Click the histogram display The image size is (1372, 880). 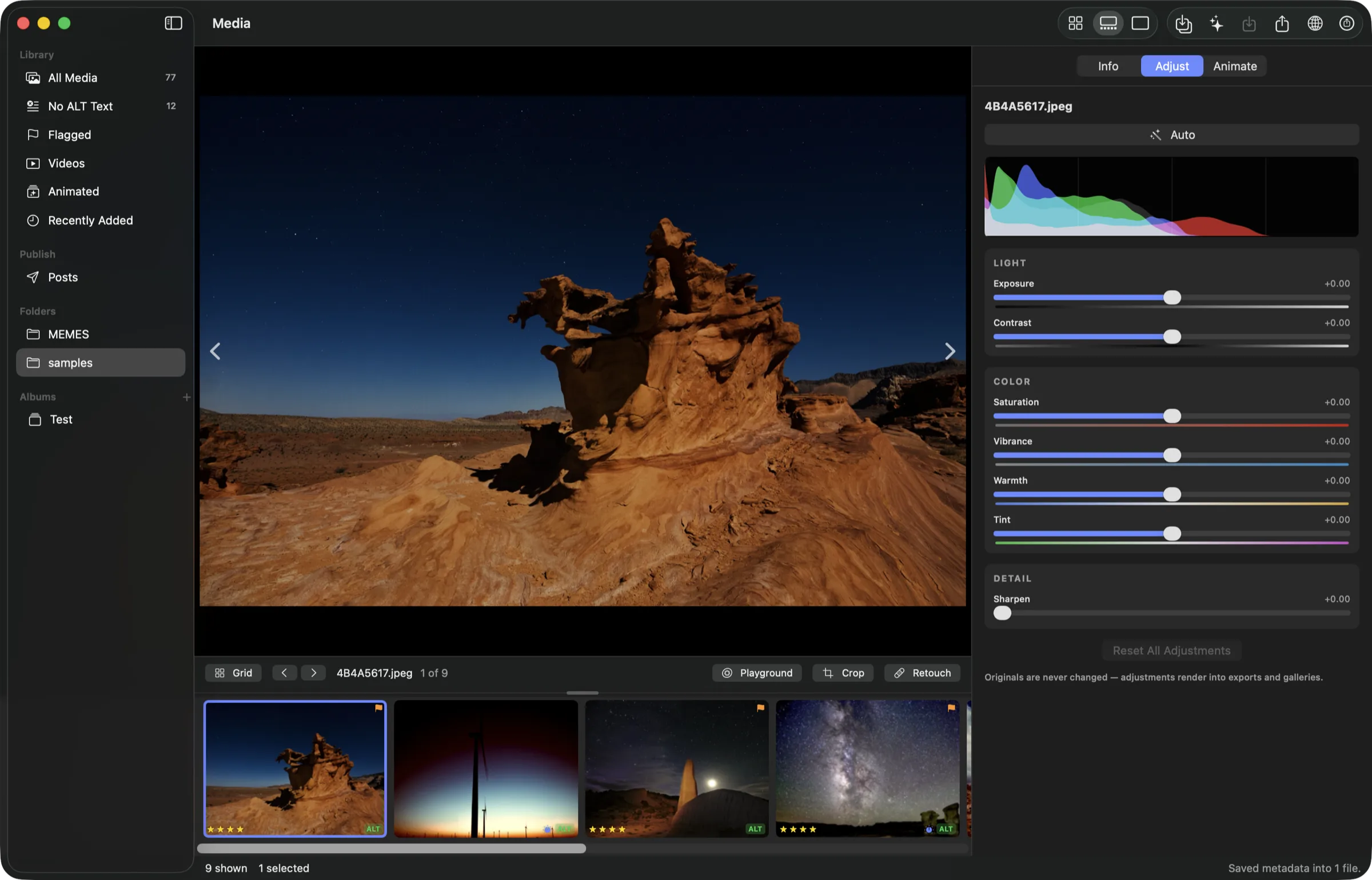pos(1171,197)
